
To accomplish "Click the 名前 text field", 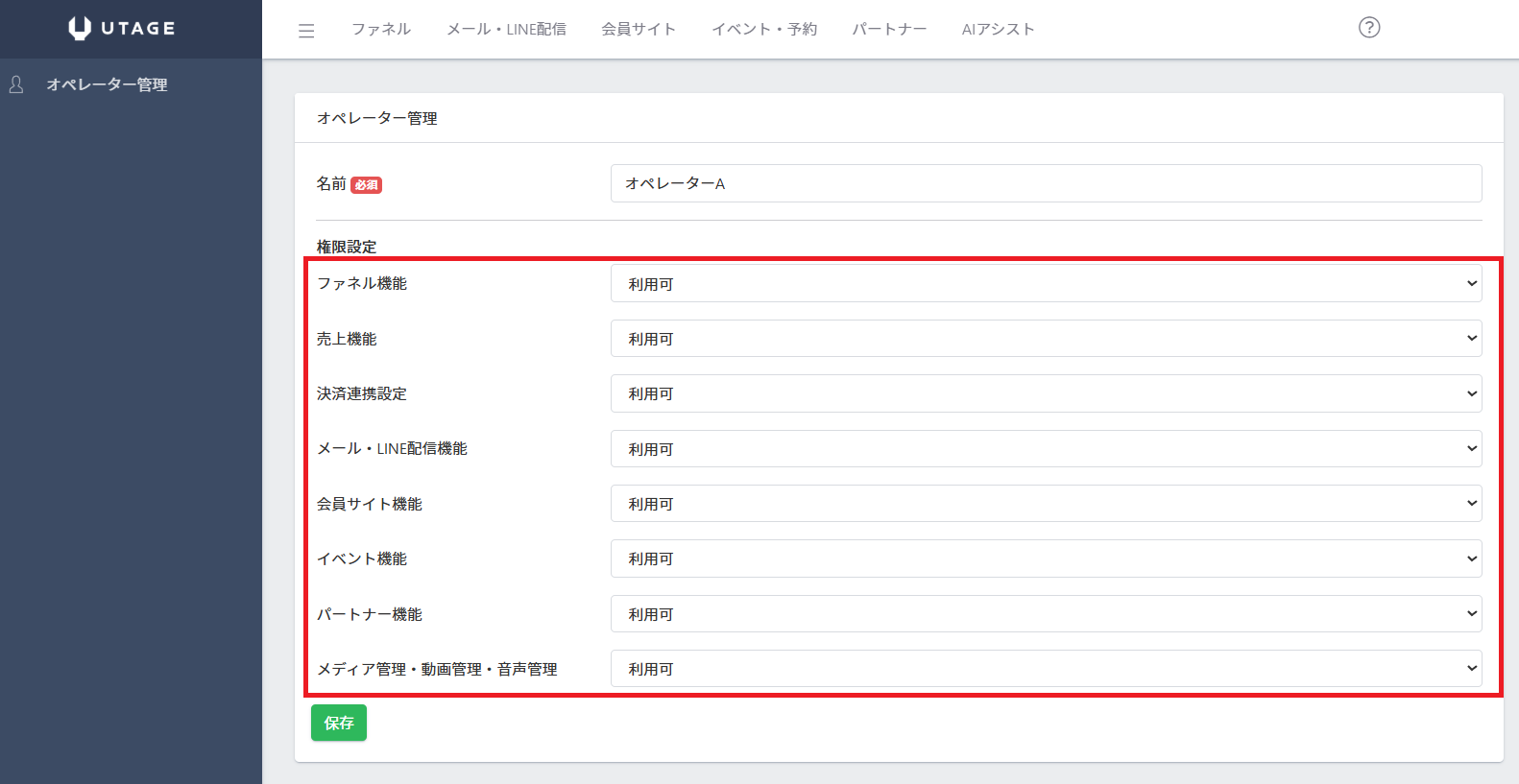I will coord(1046,183).
